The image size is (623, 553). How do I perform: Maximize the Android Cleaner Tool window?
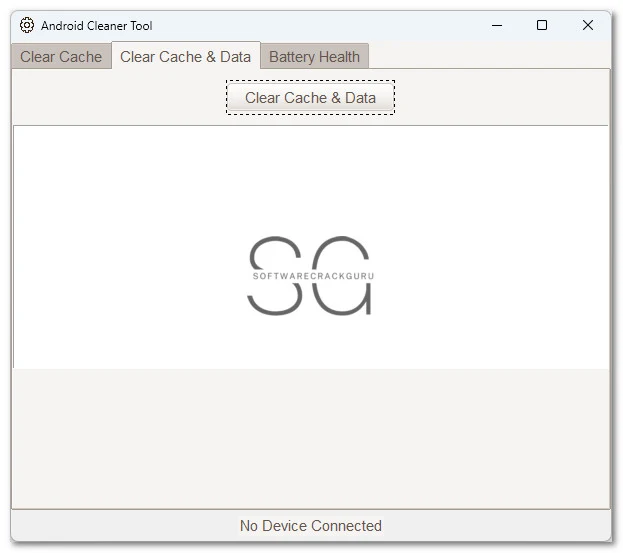tap(542, 25)
